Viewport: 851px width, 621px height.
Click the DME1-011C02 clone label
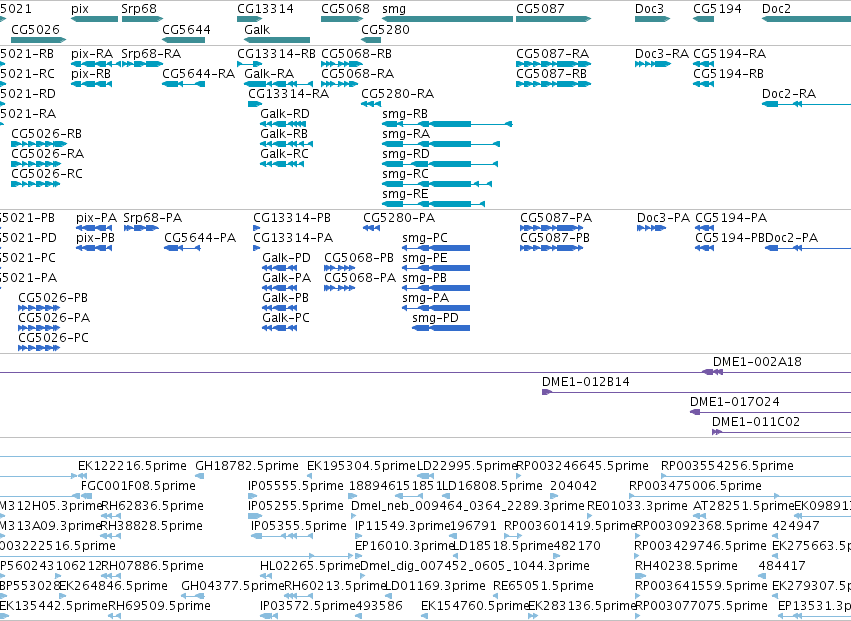click(x=755, y=422)
